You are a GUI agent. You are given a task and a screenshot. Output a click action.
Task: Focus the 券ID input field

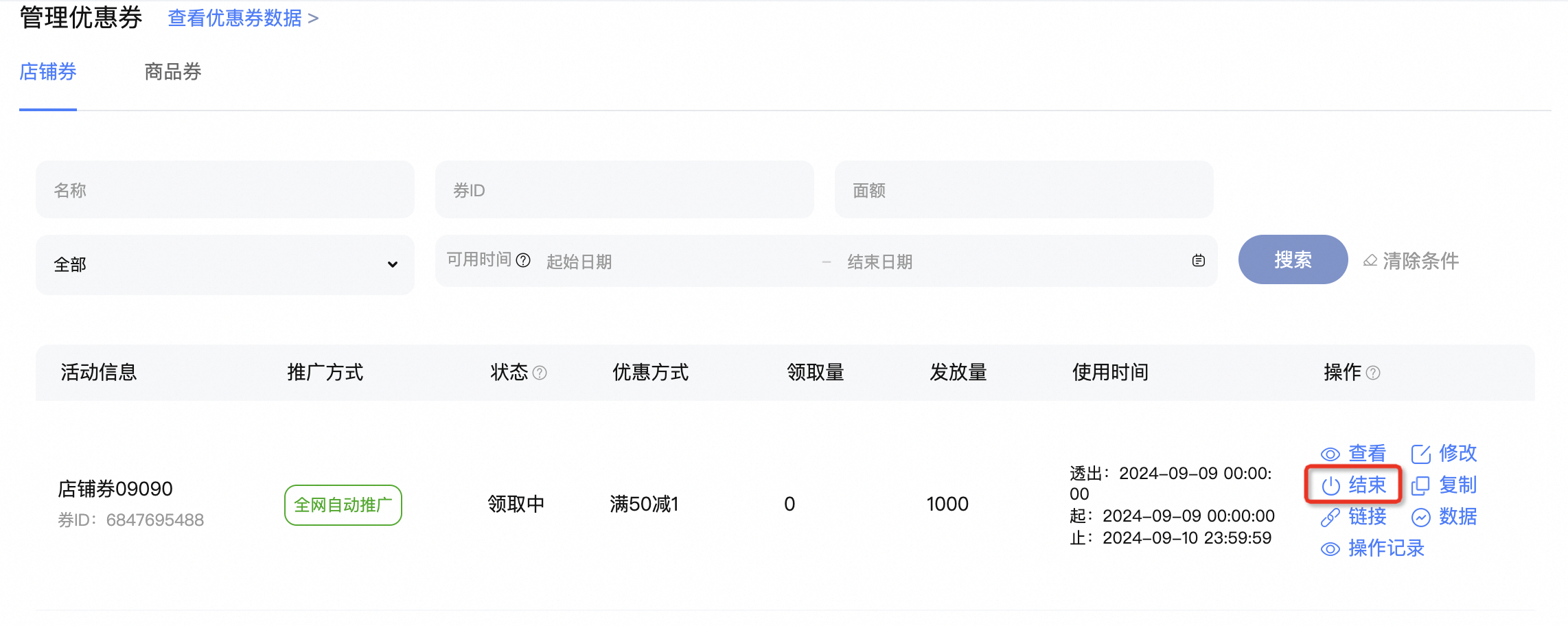coord(625,190)
